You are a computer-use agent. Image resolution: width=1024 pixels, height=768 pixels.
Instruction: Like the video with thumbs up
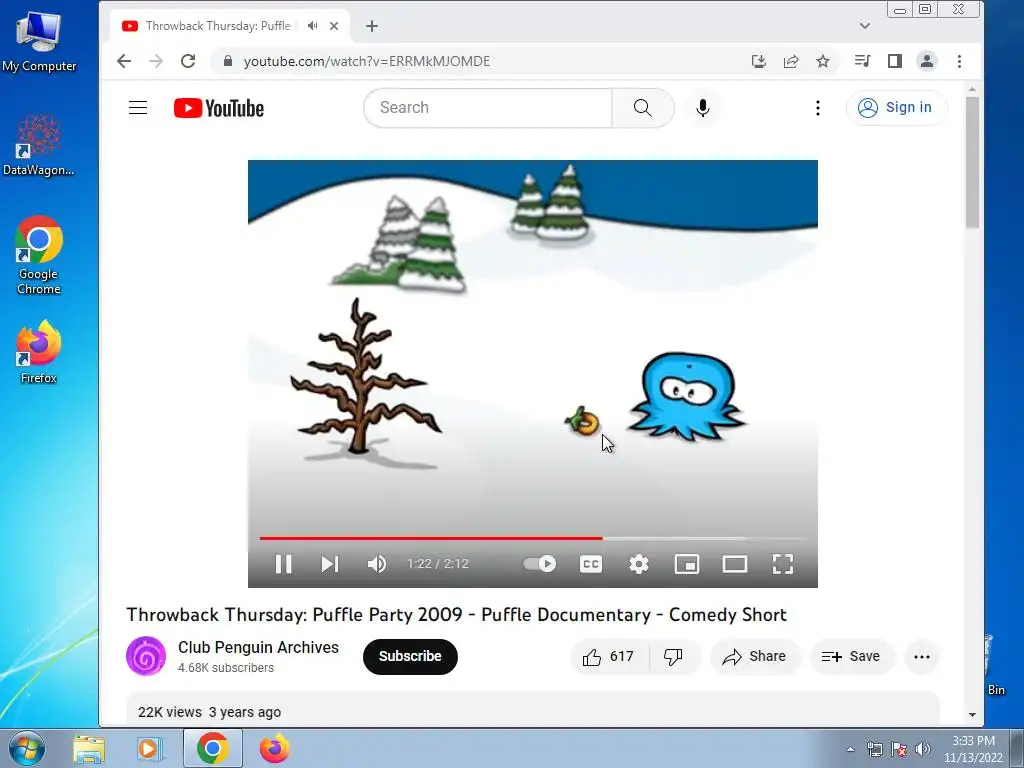pyautogui.click(x=609, y=656)
